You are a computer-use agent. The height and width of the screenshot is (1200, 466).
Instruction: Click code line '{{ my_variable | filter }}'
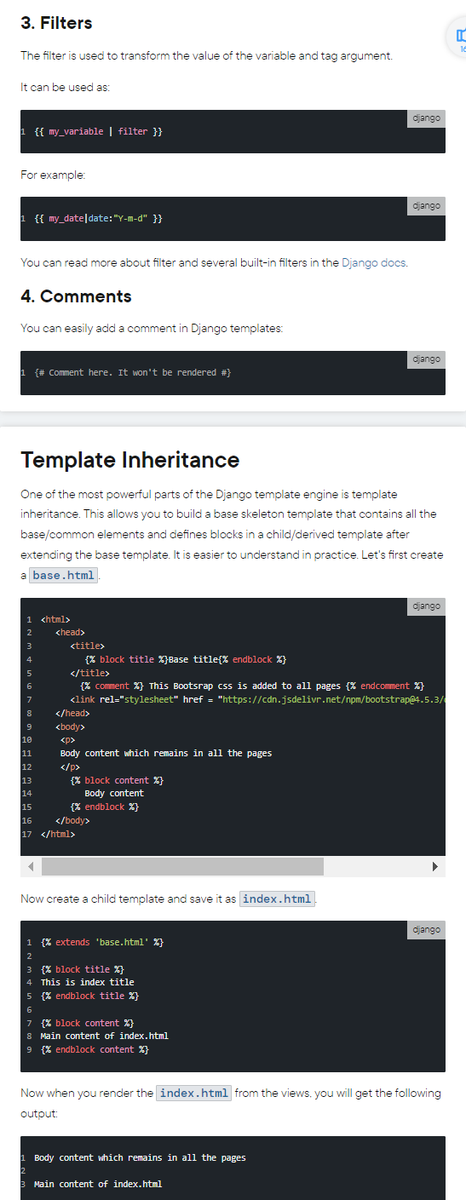[x=99, y=132]
